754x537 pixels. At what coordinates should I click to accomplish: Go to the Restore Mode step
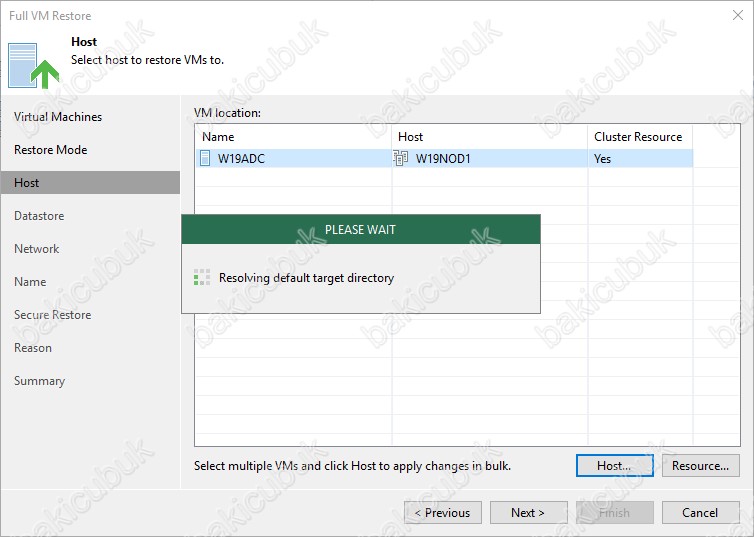coord(50,150)
